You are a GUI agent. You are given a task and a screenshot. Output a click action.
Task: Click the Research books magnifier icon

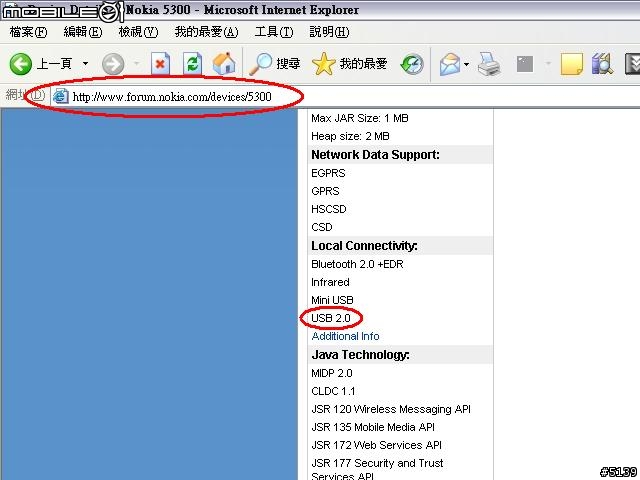tap(602, 64)
